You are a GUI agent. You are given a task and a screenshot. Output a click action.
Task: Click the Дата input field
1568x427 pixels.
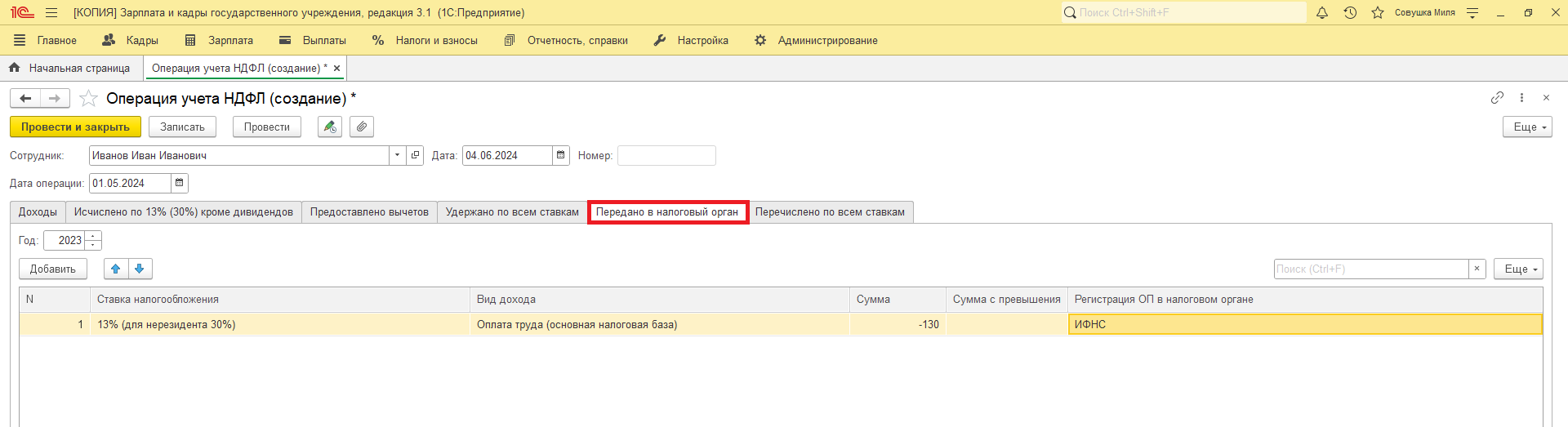click(x=507, y=156)
